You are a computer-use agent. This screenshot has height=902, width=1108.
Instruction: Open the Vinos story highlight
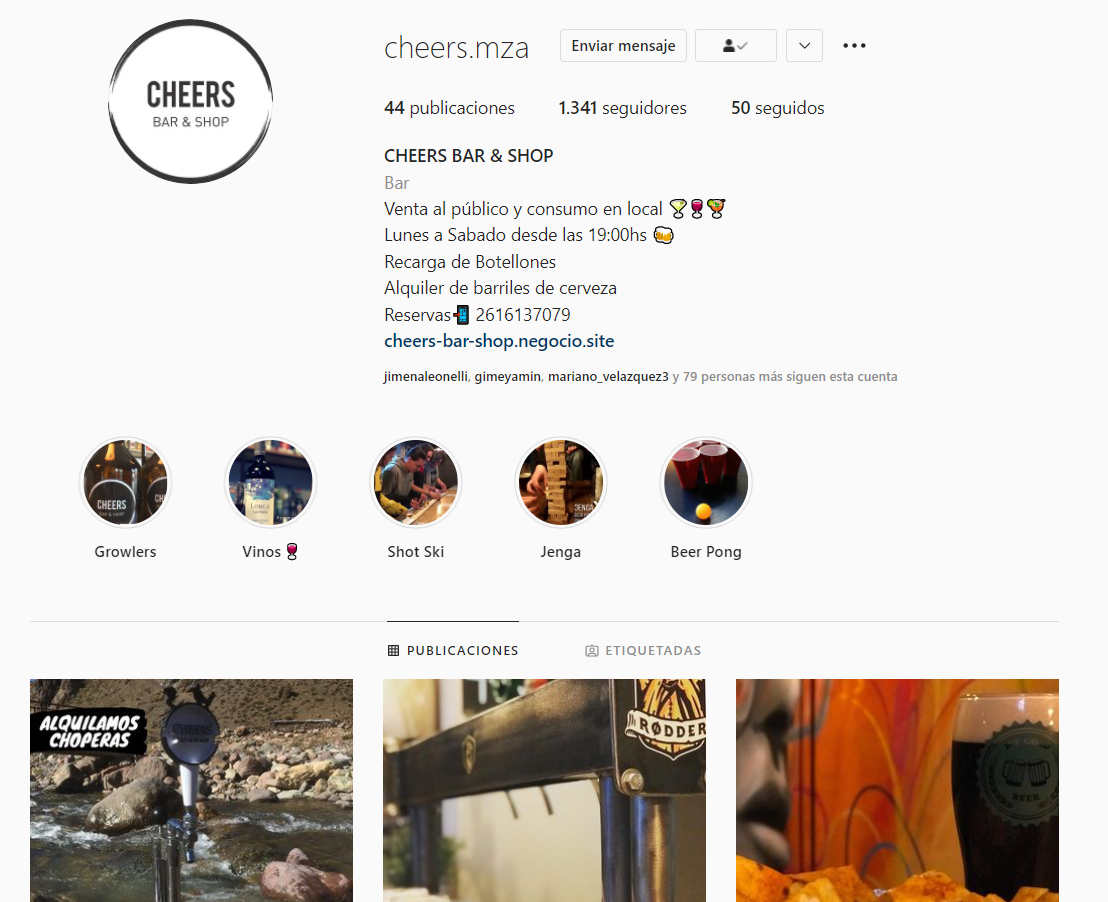[x=271, y=483]
